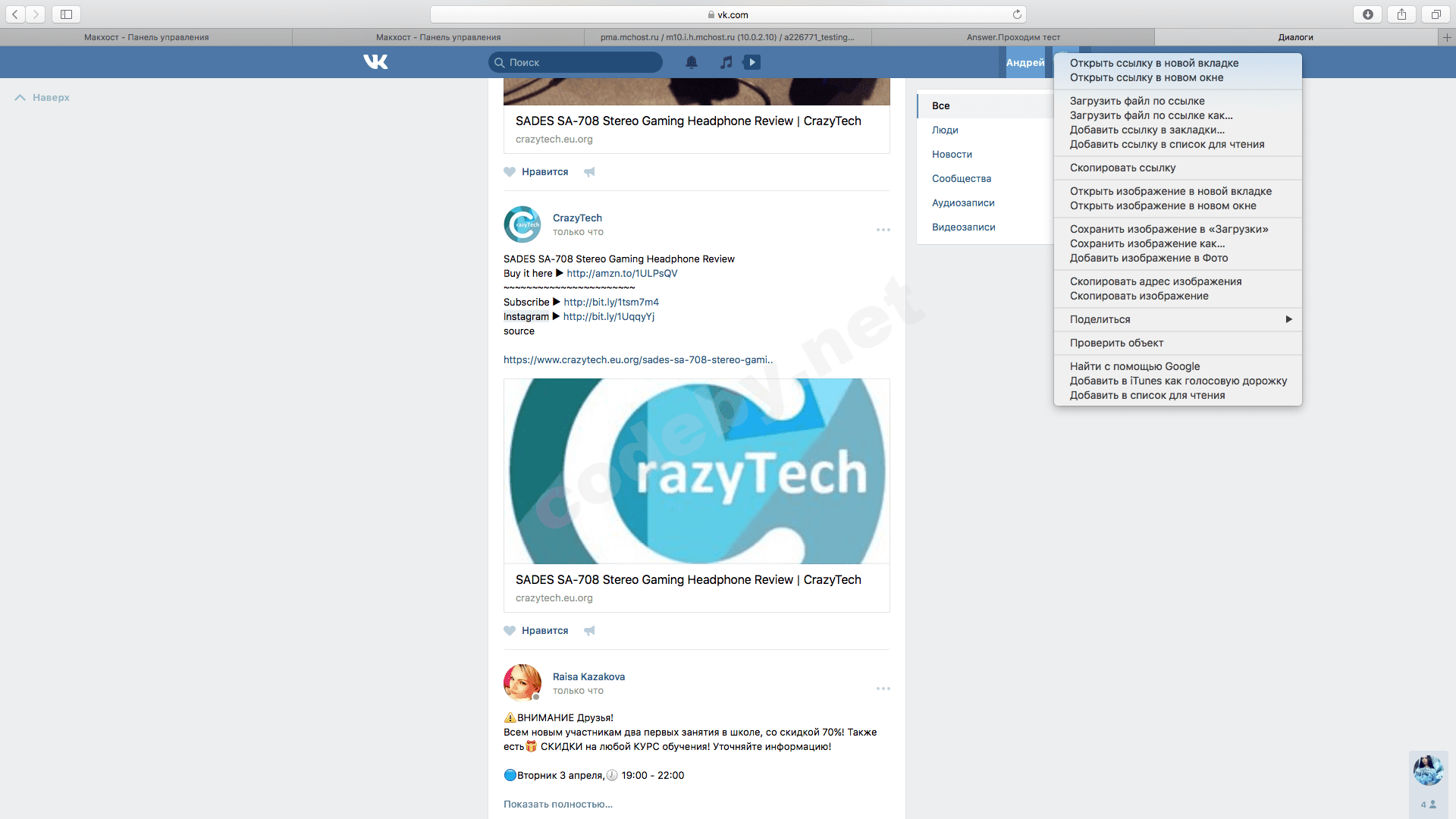Open the music note icon
This screenshot has height=819, width=1456.
click(726, 62)
